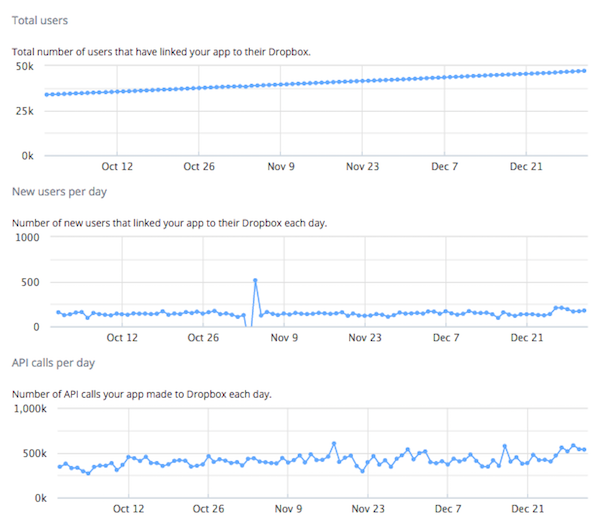The image size is (600, 531).
Task: Click the last data point in API calls chart
Action: (x=584, y=450)
